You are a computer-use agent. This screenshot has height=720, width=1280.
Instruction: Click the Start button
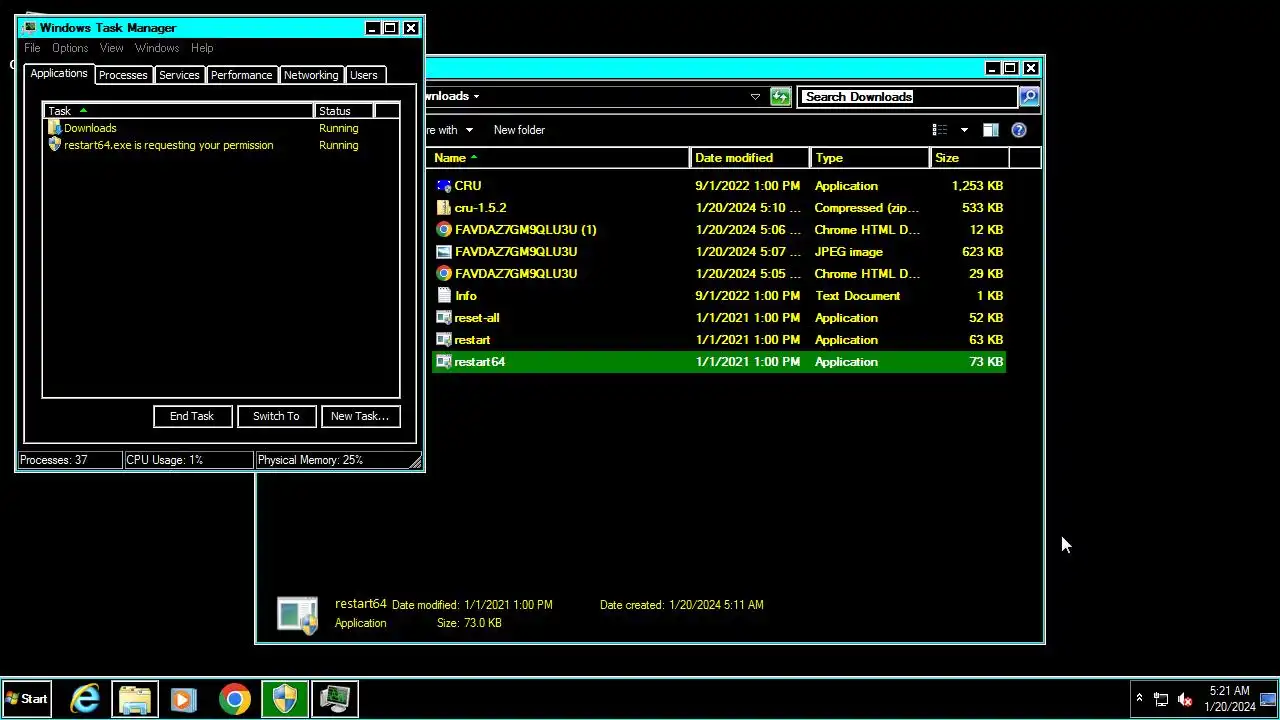coord(27,699)
